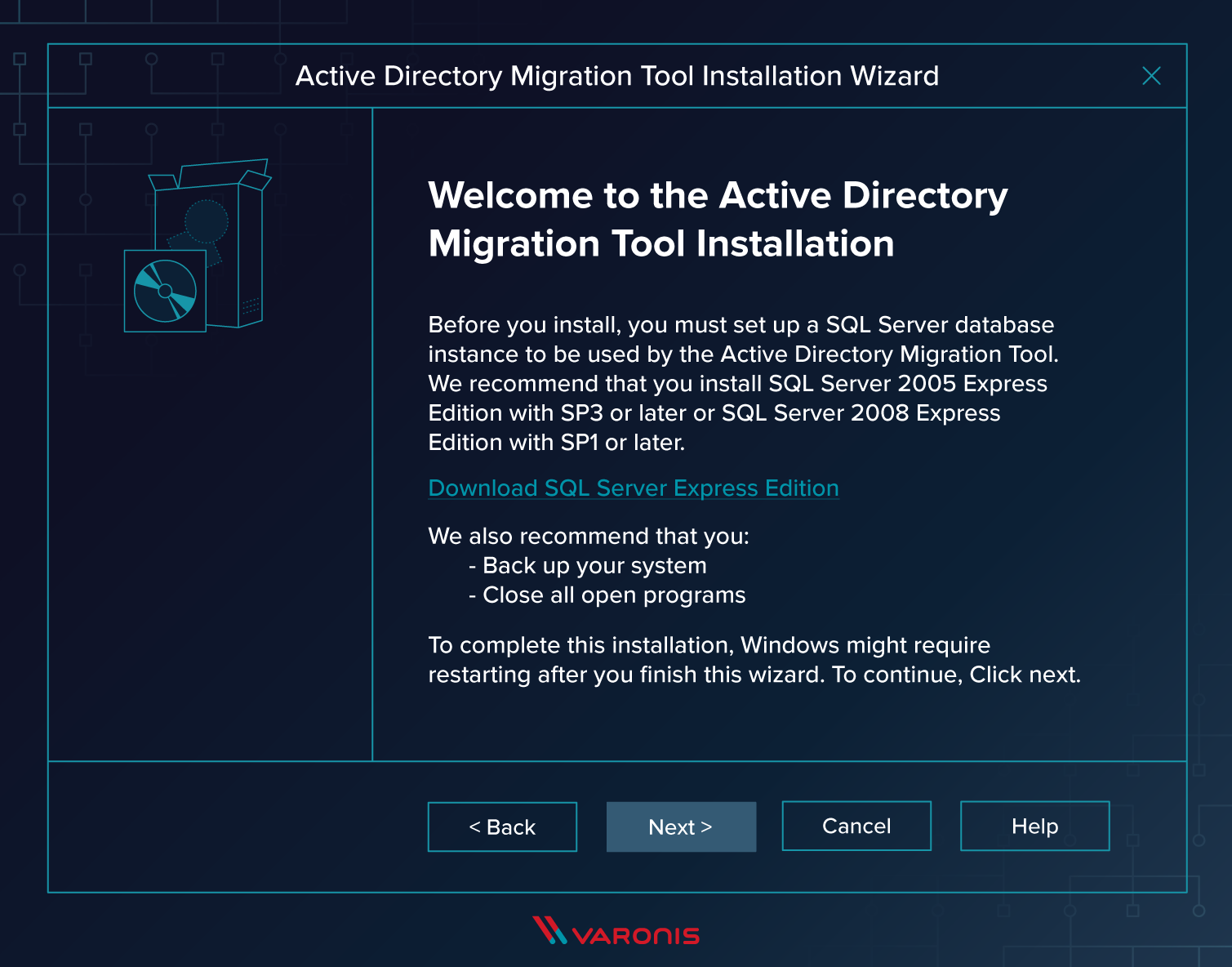Viewport: 1232px width, 967px height.
Task: Click the Back button
Action: coord(502,827)
